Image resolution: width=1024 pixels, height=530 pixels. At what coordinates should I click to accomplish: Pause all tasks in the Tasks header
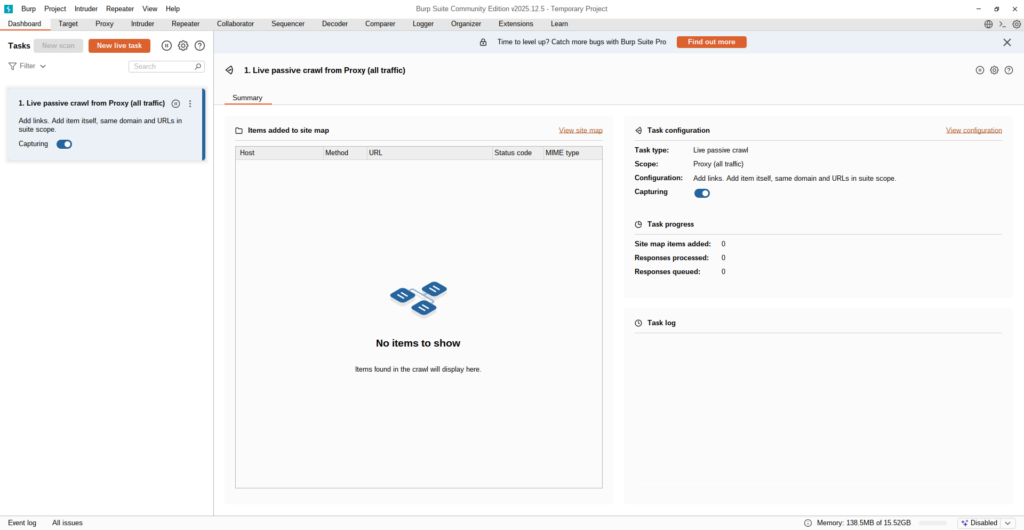(167, 46)
